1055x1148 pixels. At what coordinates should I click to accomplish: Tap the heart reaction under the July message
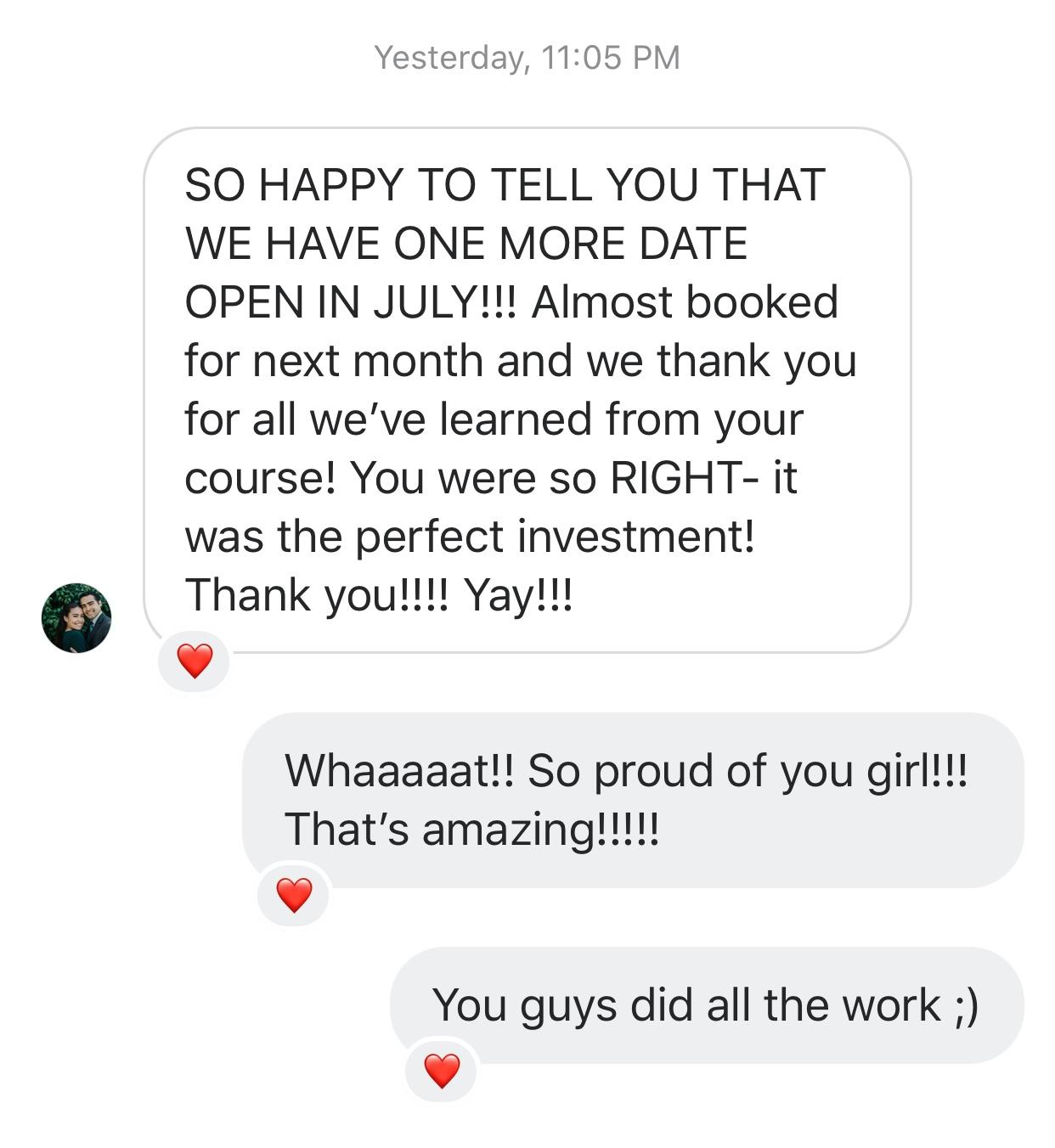pyautogui.click(x=194, y=661)
